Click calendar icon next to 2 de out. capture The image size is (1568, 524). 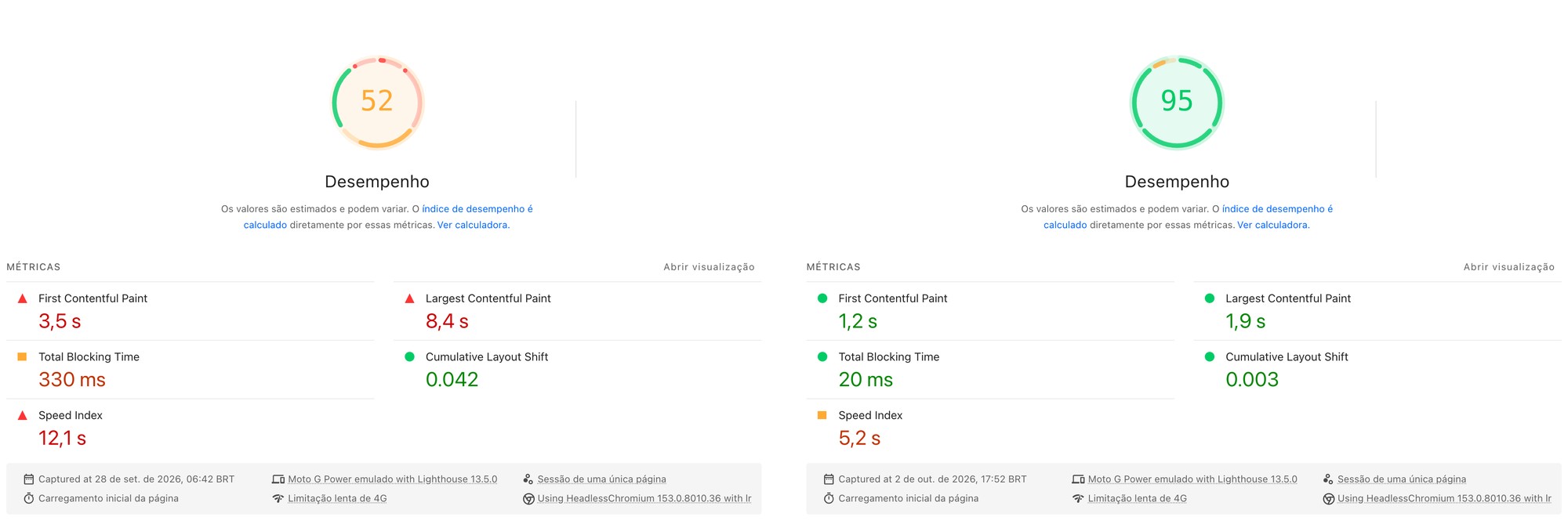click(829, 479)
